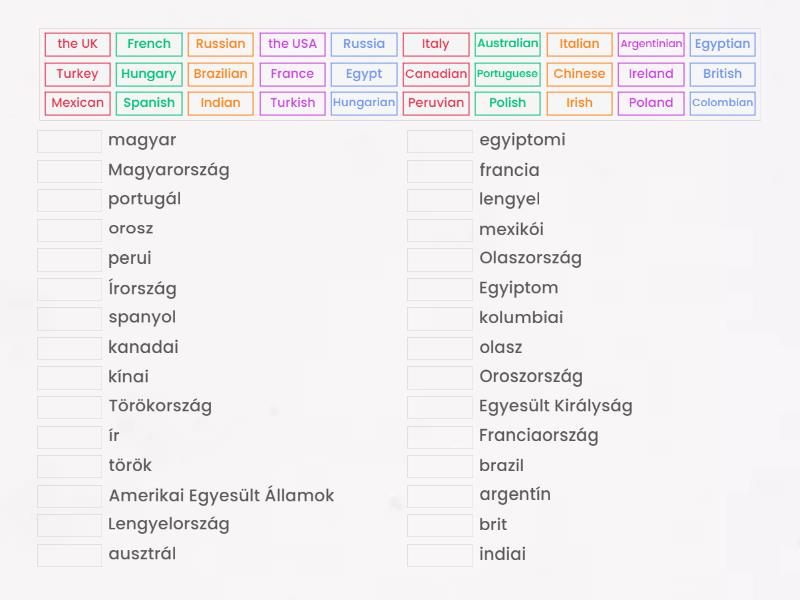Select the word tile 'Russian'
This screenshot has height=600, width=800.
click(221, 44)
